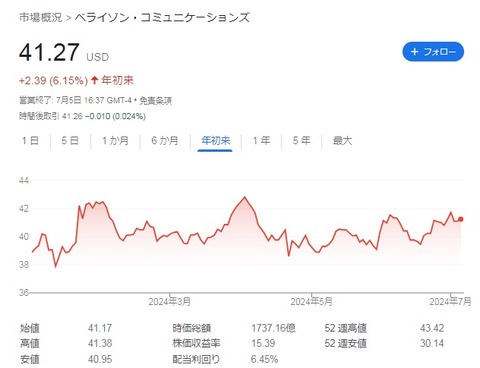Switch to the 6か月 range tab
This screenshot has width=480, height=368.
[165, 140]
